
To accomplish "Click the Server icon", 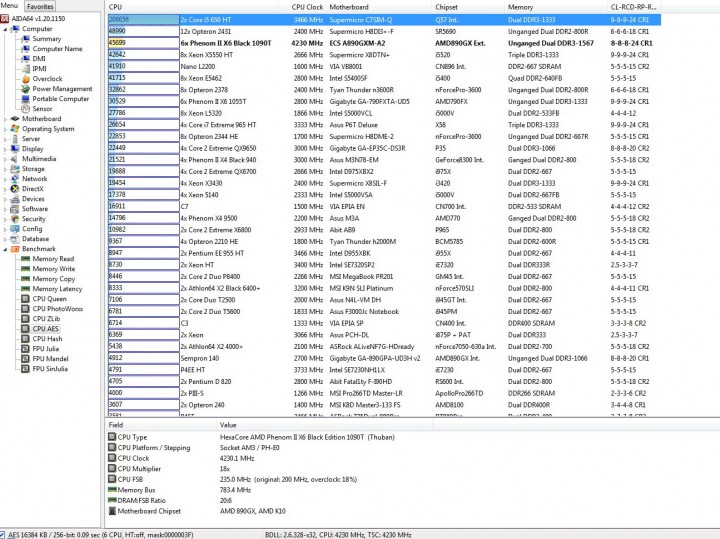I will (x=16, y=139).
